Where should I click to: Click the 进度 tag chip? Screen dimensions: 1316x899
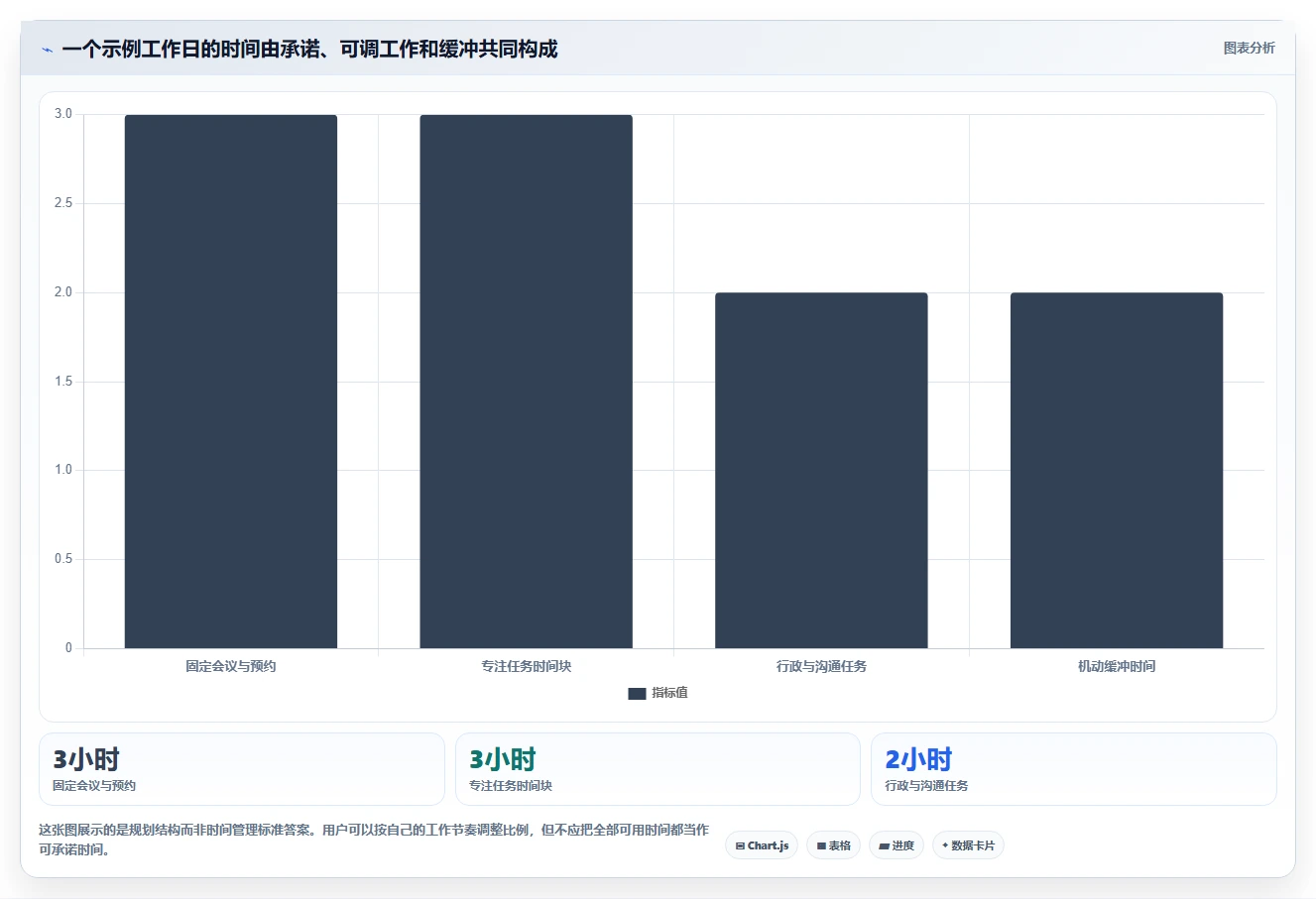(x=897, y=845)
